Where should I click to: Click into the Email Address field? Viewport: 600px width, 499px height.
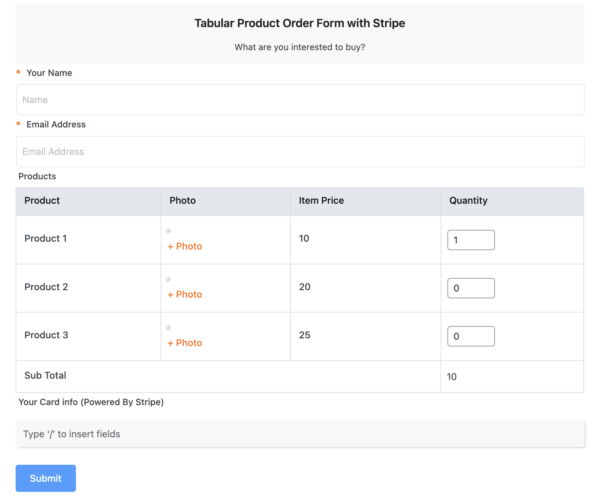[300, 152]
